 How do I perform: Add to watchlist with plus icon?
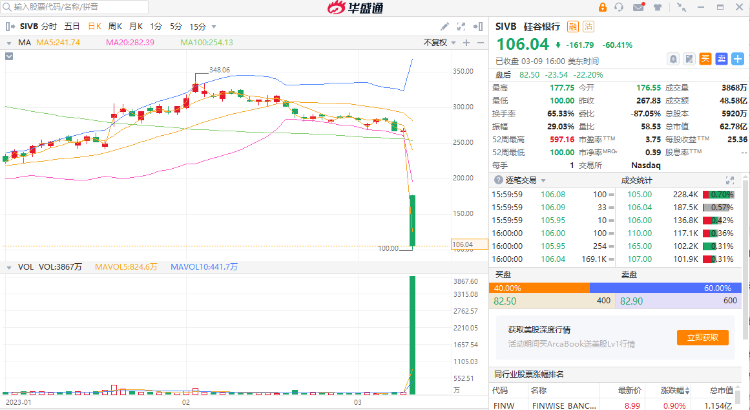click(x=738, y=59)
